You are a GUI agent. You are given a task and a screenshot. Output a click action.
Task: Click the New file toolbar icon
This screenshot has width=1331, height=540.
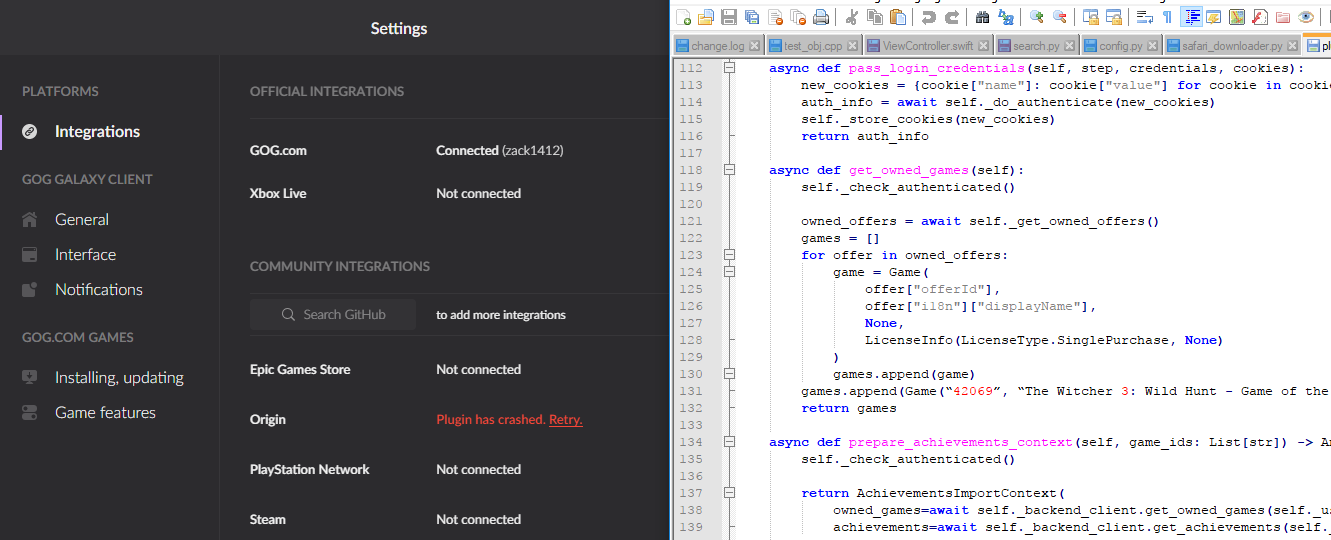pos(684,17)
